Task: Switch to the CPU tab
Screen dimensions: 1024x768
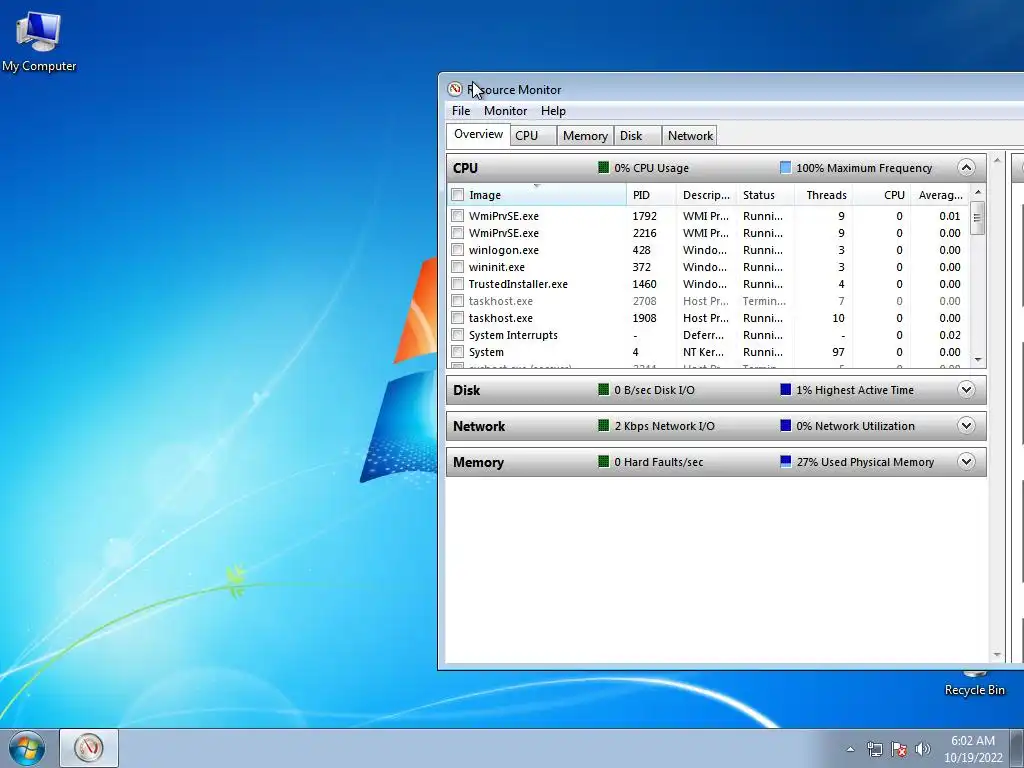Action: click(x=533, y=136)
